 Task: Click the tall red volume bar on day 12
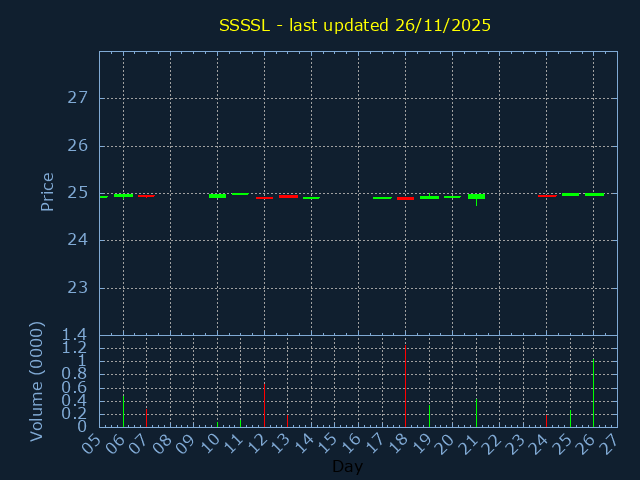click(x=264, y=405)
